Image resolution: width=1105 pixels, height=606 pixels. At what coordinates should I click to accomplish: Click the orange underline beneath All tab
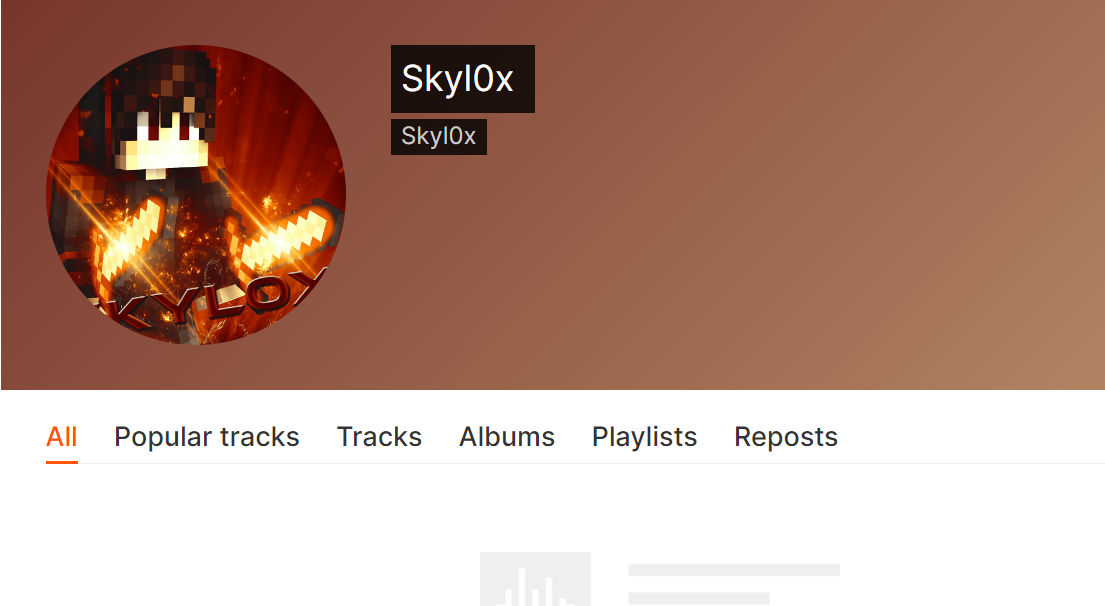[61, 462]
